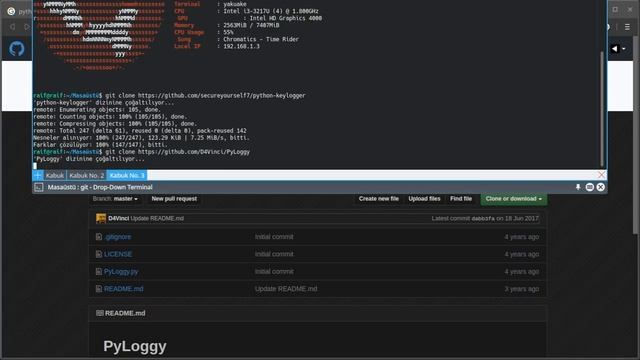Screen dimensions: 640x360
Task: Open the PyLoggy.py file
Action: coord(121,271)
